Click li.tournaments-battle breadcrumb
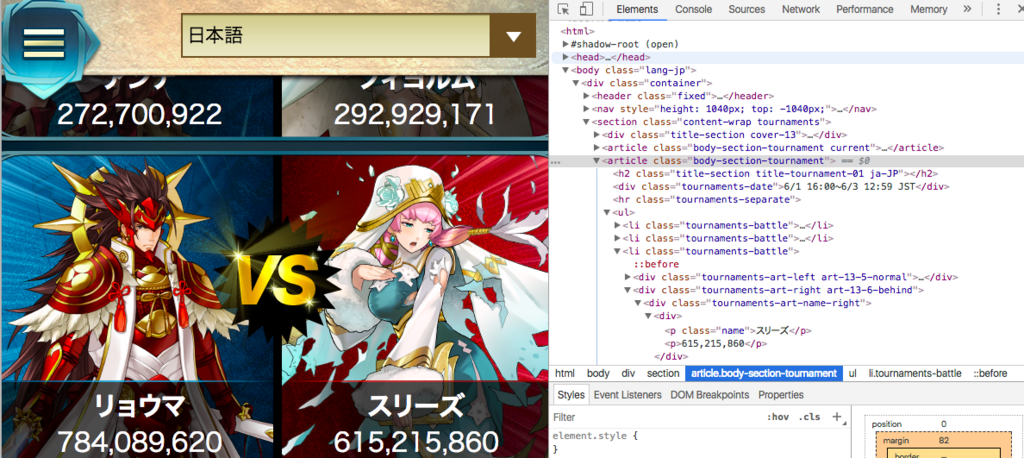The width and height of the screenshot is (1024, 458). tap(914, 374)
